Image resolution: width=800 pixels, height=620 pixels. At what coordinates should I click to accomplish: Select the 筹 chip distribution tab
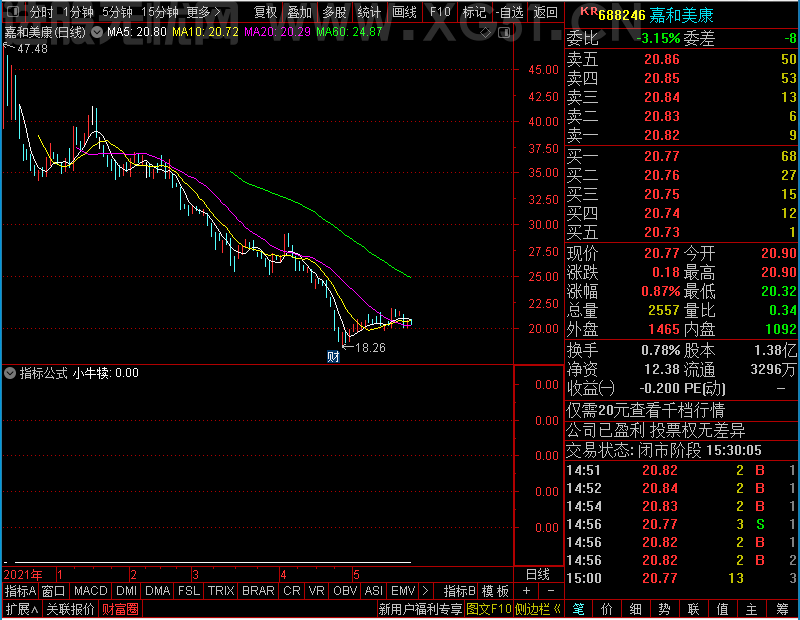[x=783, y=609]
